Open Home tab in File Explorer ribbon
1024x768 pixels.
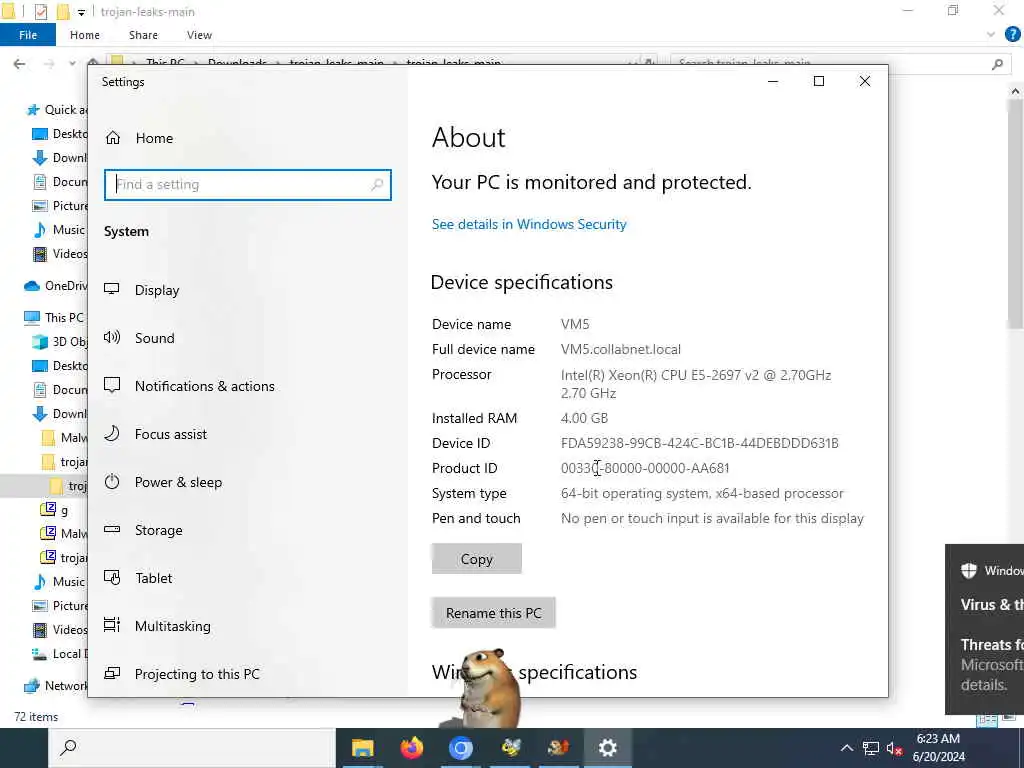(x=85, y=35)
